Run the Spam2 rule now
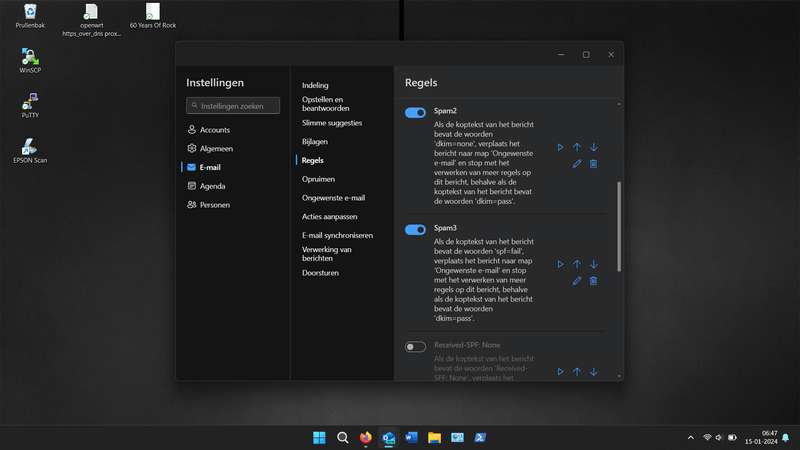800x450 pixels. coord(560,147)
